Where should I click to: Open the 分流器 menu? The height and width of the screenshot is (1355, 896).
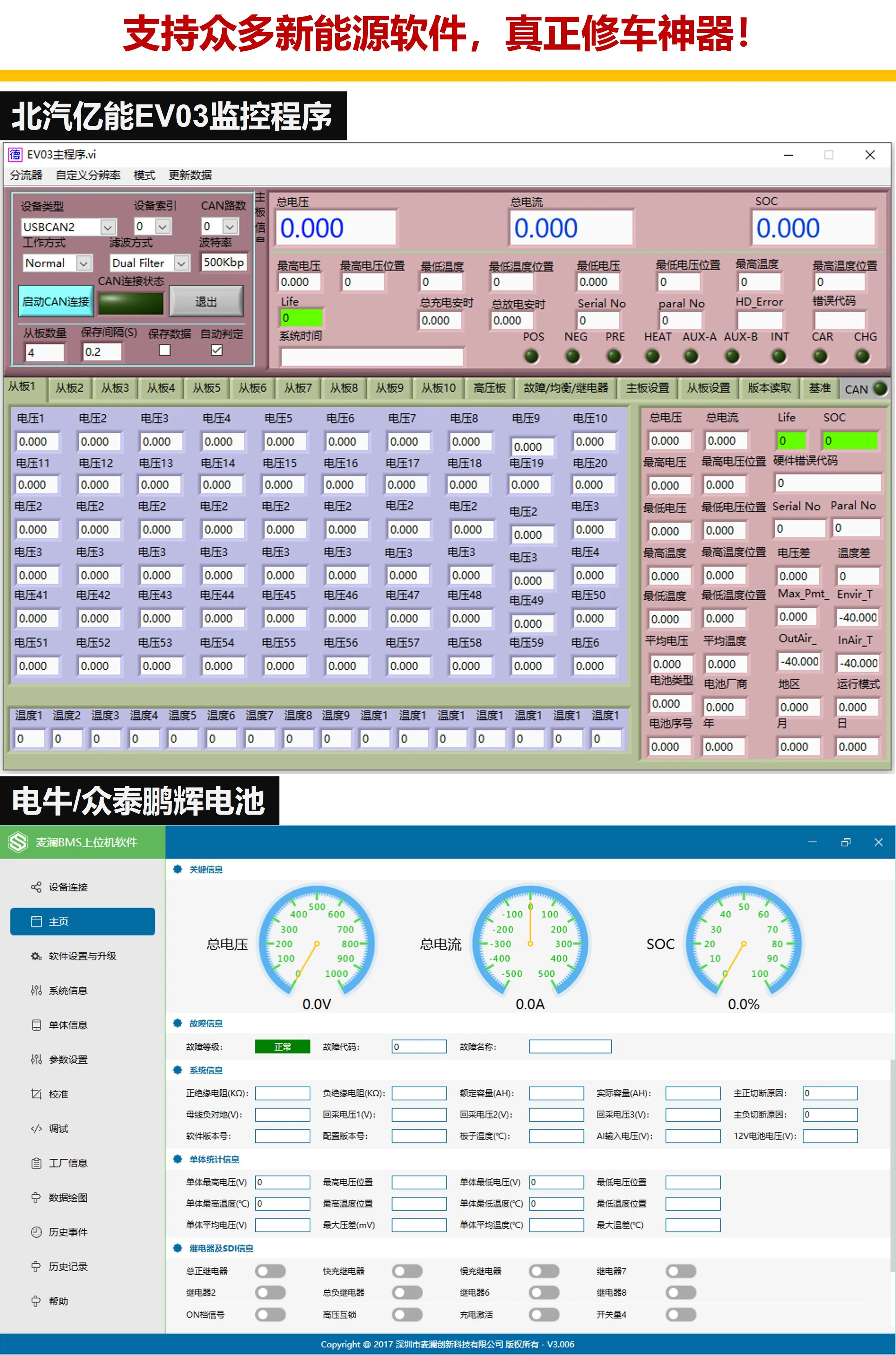tap(26, 175)
